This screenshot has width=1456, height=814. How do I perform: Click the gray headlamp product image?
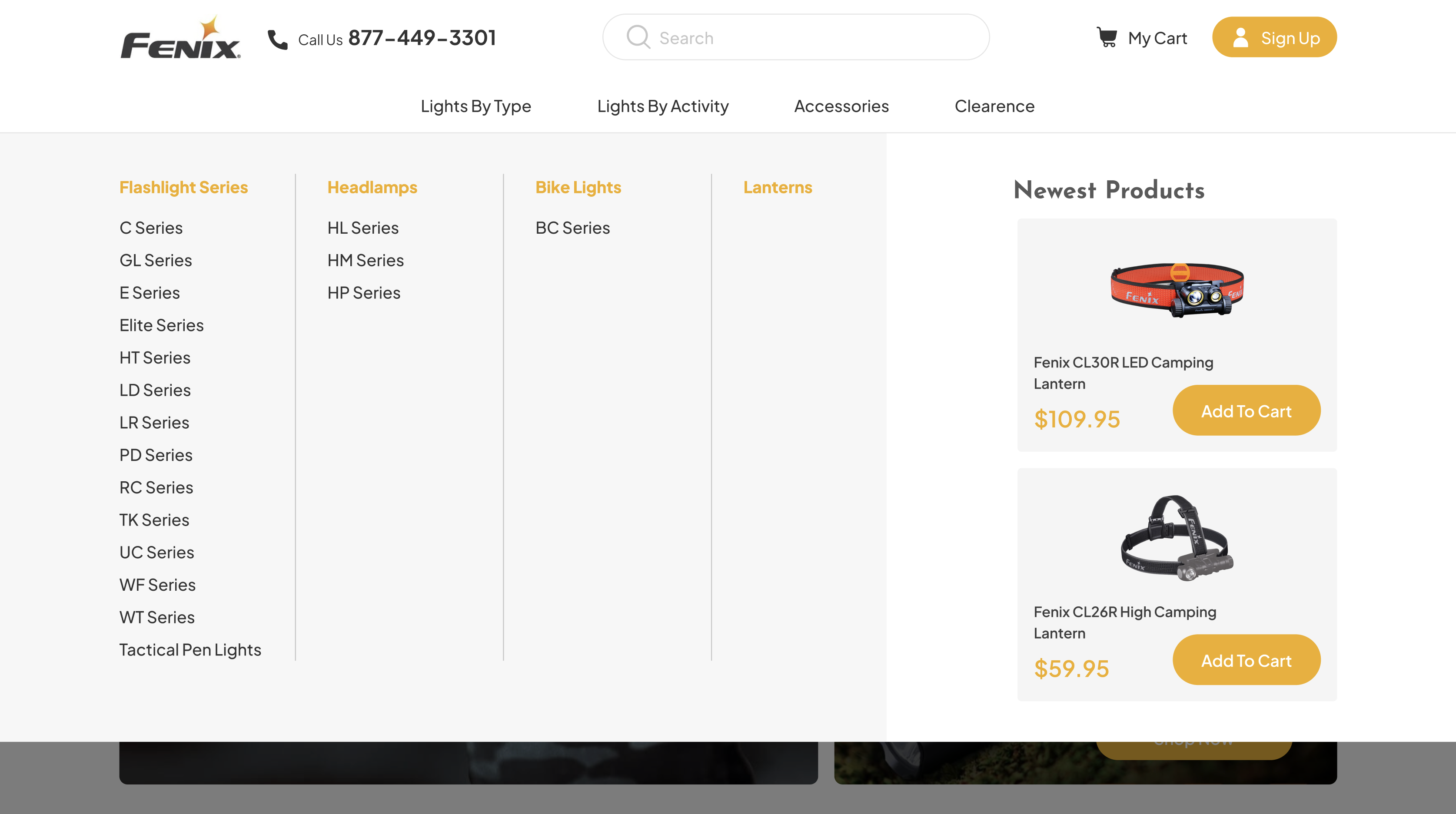(1177, 538)
